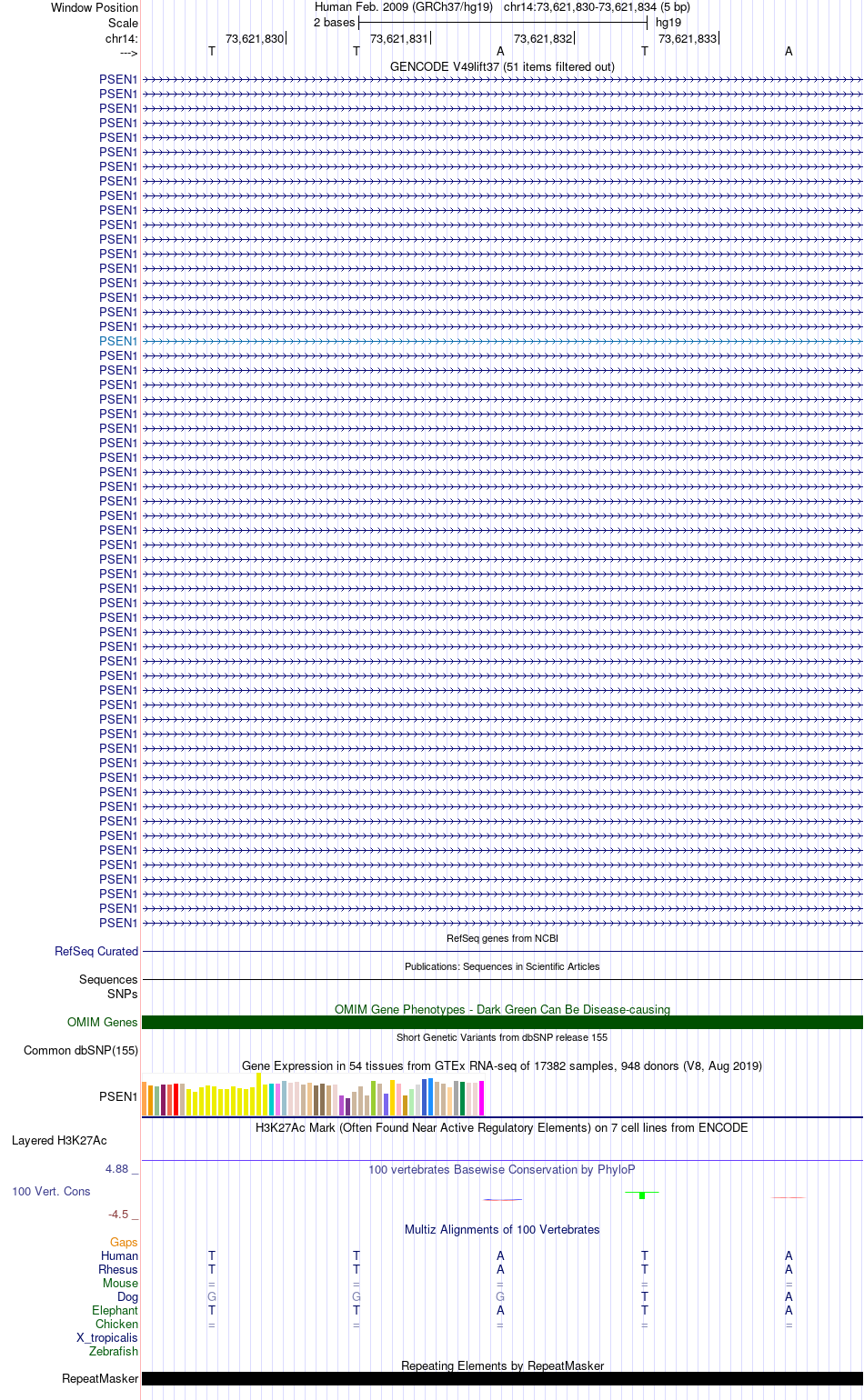The height and width of the screenshot is (1400, 864).
Task: Click the OMIM Genes track label
Action: coord(103,1022)
